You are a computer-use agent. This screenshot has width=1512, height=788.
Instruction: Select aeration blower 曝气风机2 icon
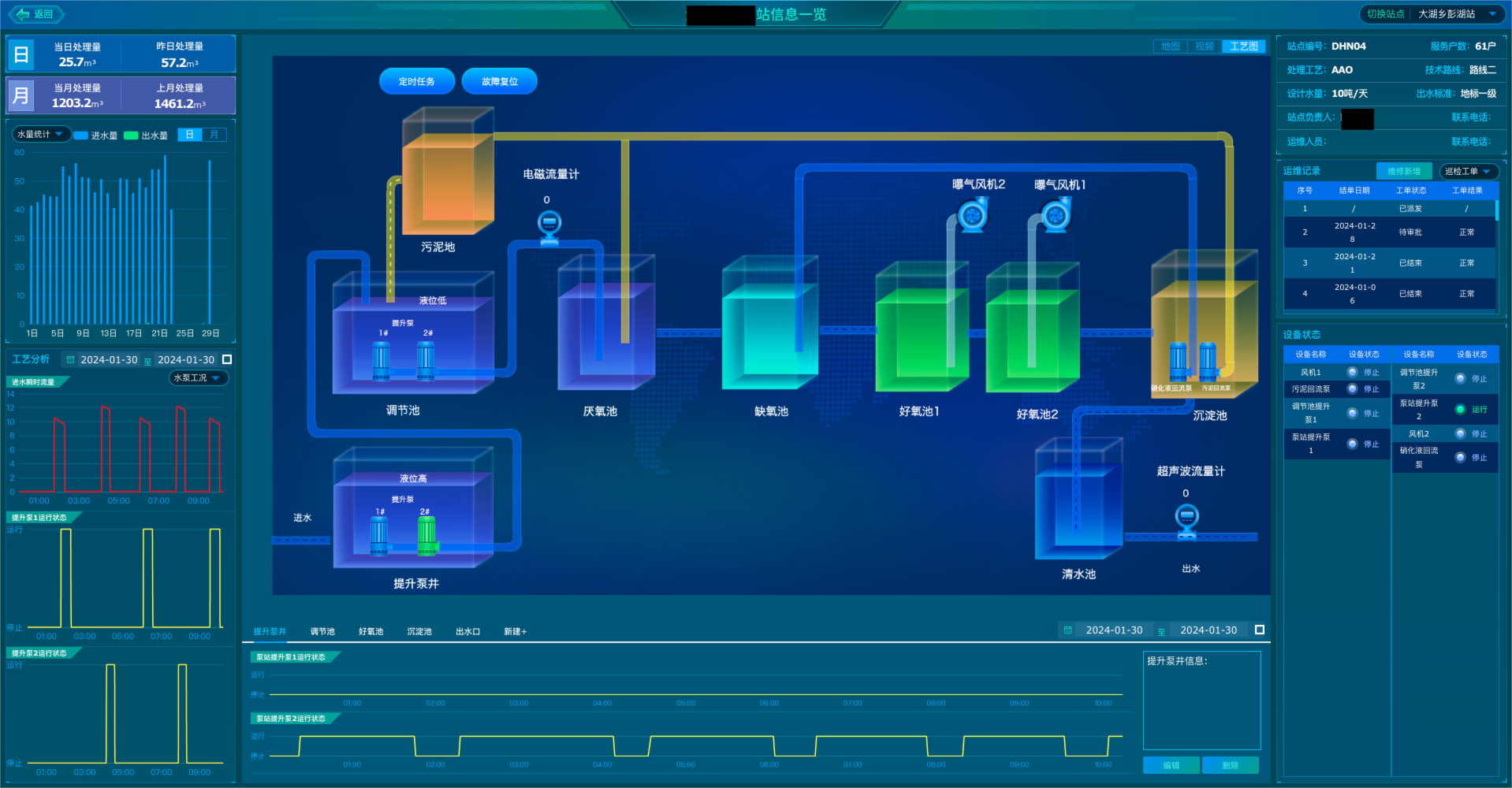pos(973,215)
